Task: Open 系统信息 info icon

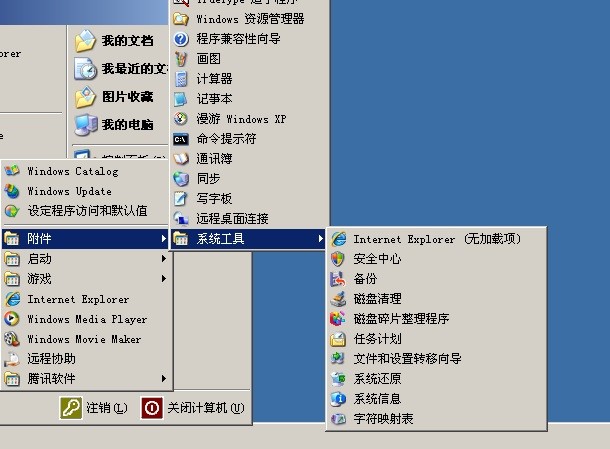Action: tap(338, 398)
